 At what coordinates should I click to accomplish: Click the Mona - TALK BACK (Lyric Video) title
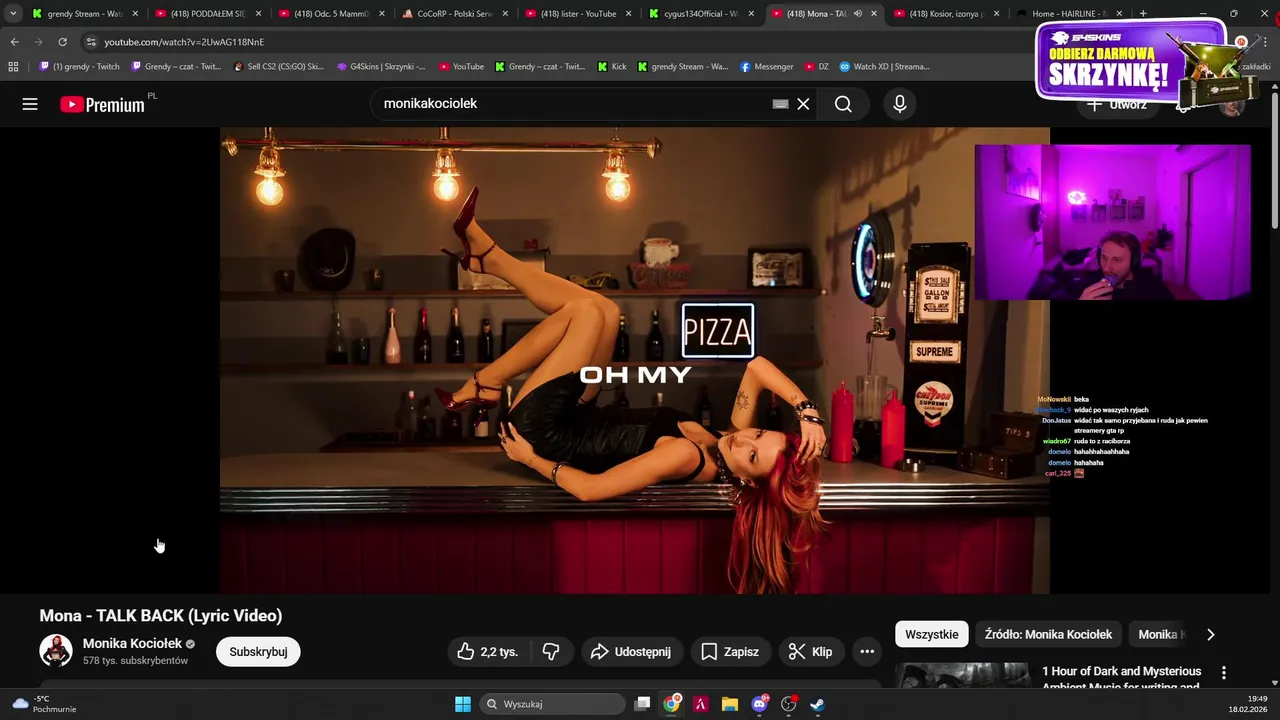[161, 616]
